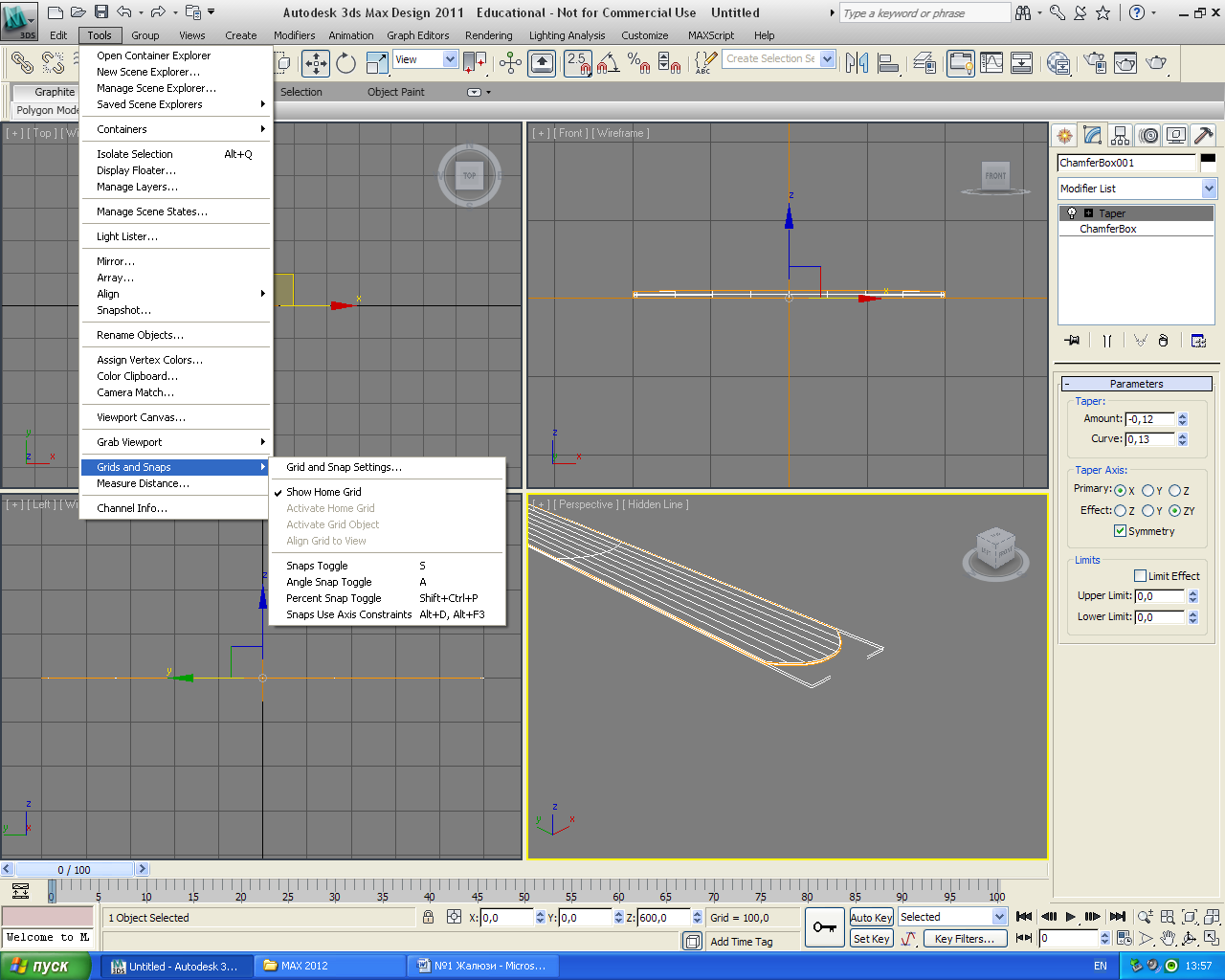Open Edit Named Selection Sets icon
The image size is (1225, 980).
(x=705, y=63)
